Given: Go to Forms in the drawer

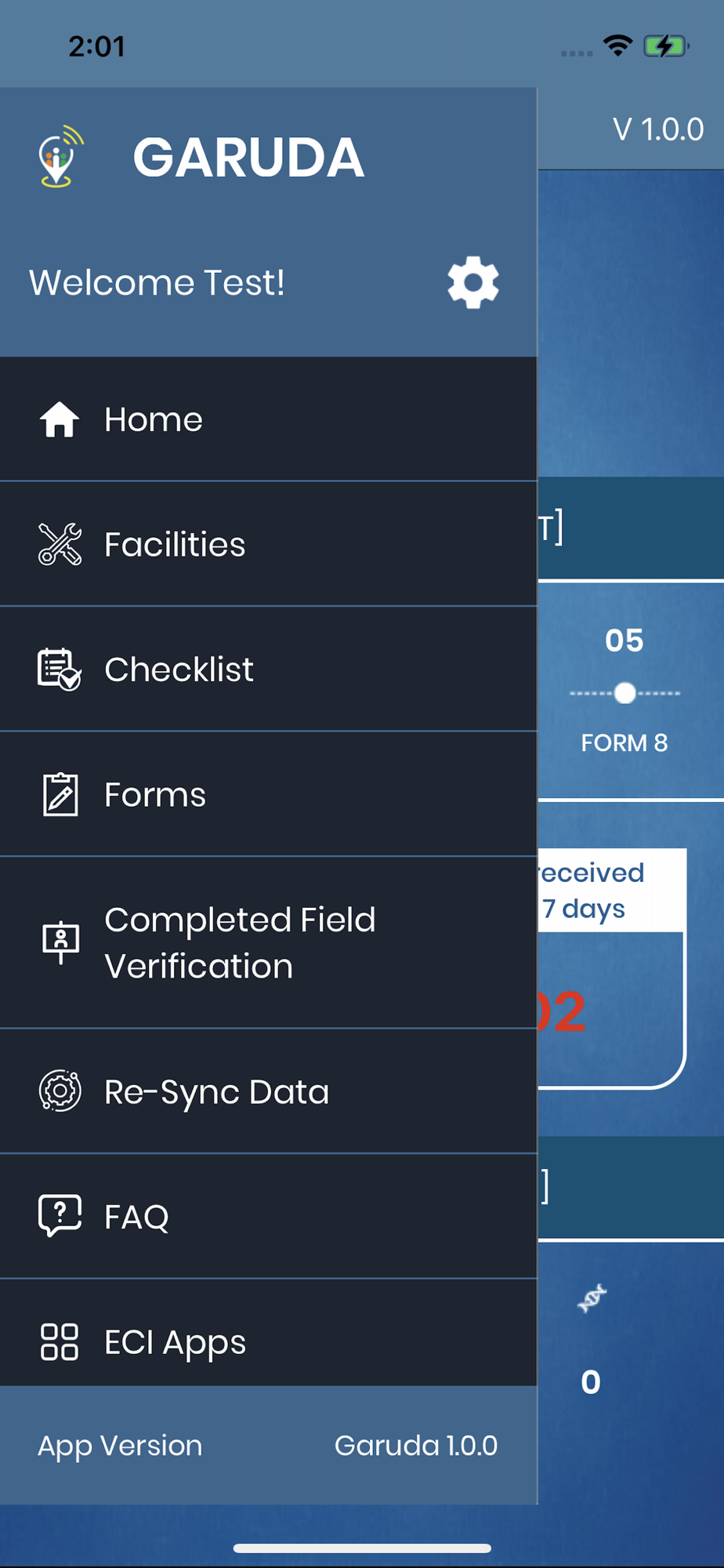Looking at the screenshot, I should pos(269,794).
